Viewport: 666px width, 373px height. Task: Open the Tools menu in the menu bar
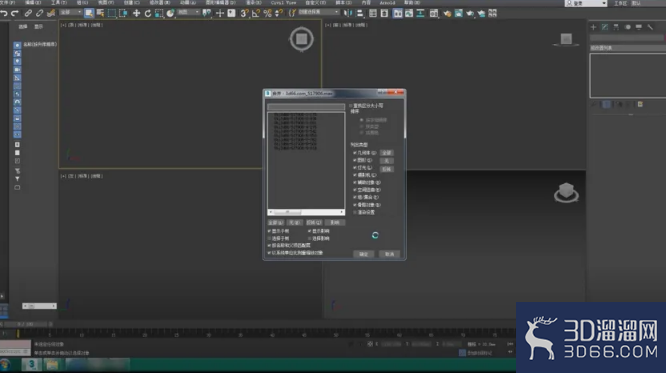[x=58, y=3]
